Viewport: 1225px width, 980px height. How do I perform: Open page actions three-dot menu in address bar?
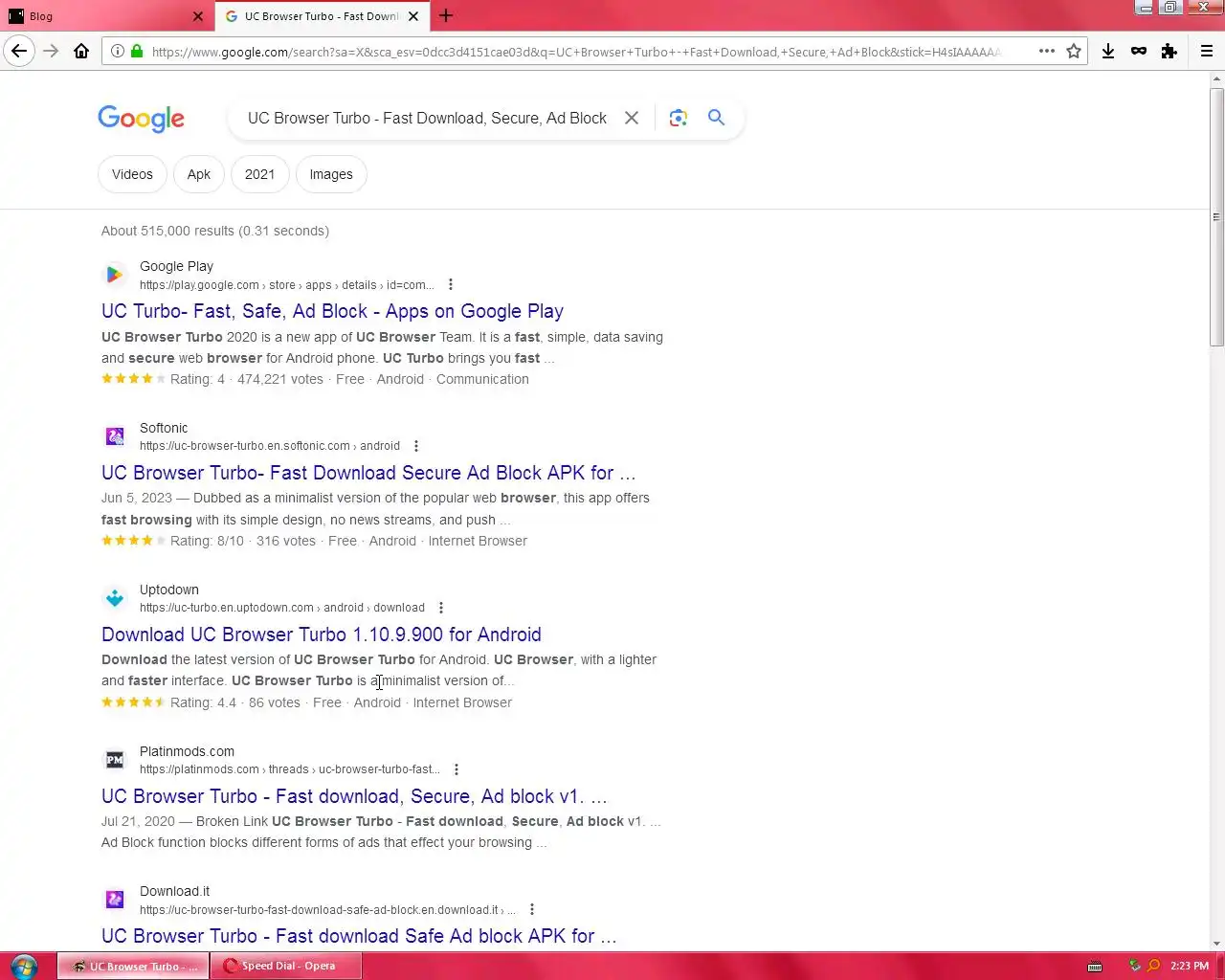click(x=1047, y=52)
